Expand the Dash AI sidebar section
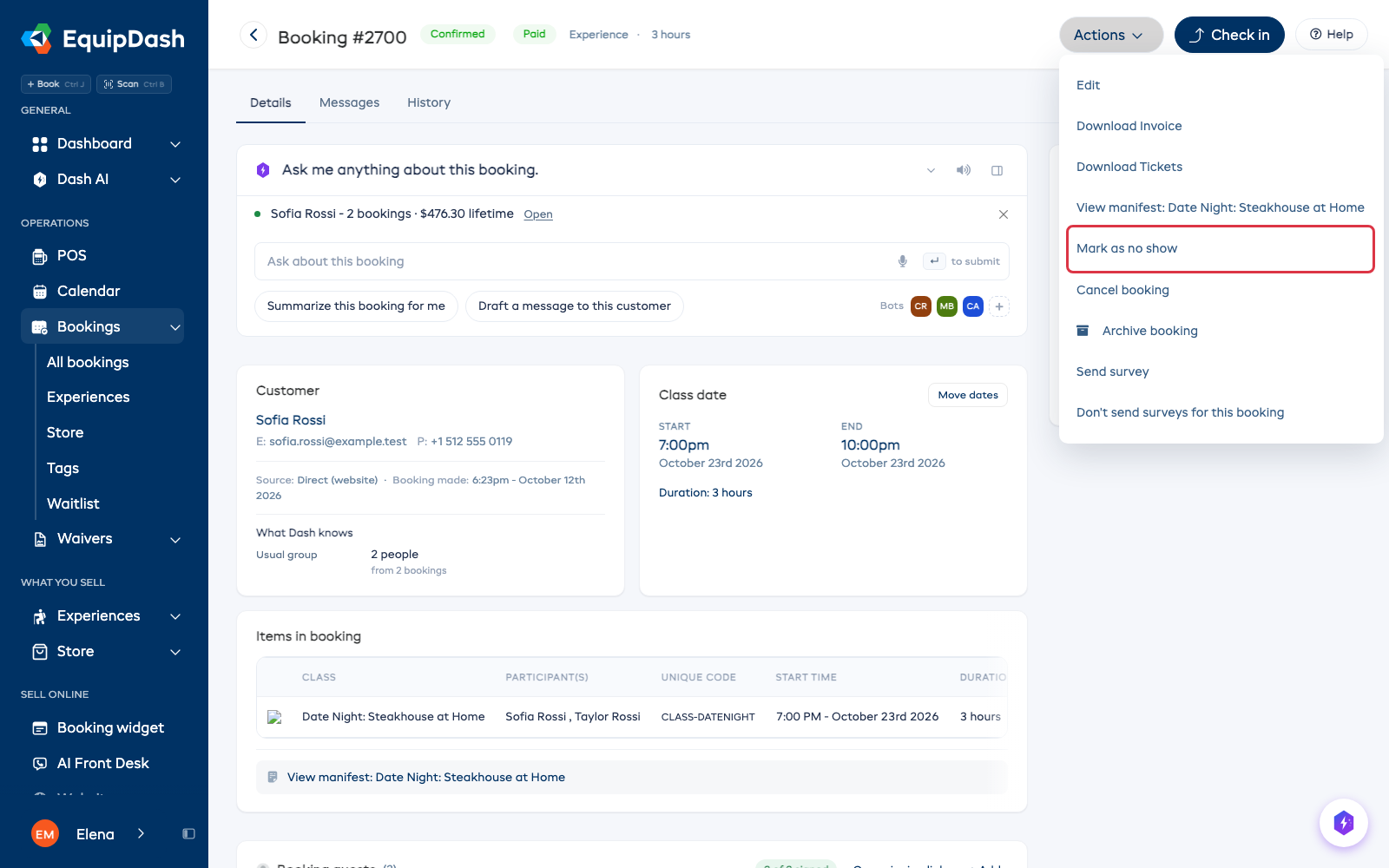This screenshot has height=868, width=1389. [x=175, y=180]
